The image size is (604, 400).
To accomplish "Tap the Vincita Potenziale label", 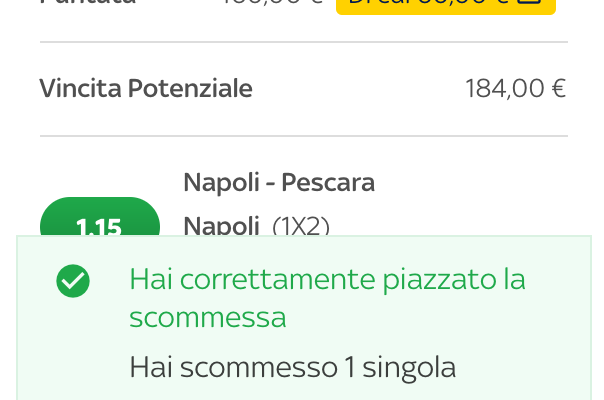I will click(x=146, y=88).
